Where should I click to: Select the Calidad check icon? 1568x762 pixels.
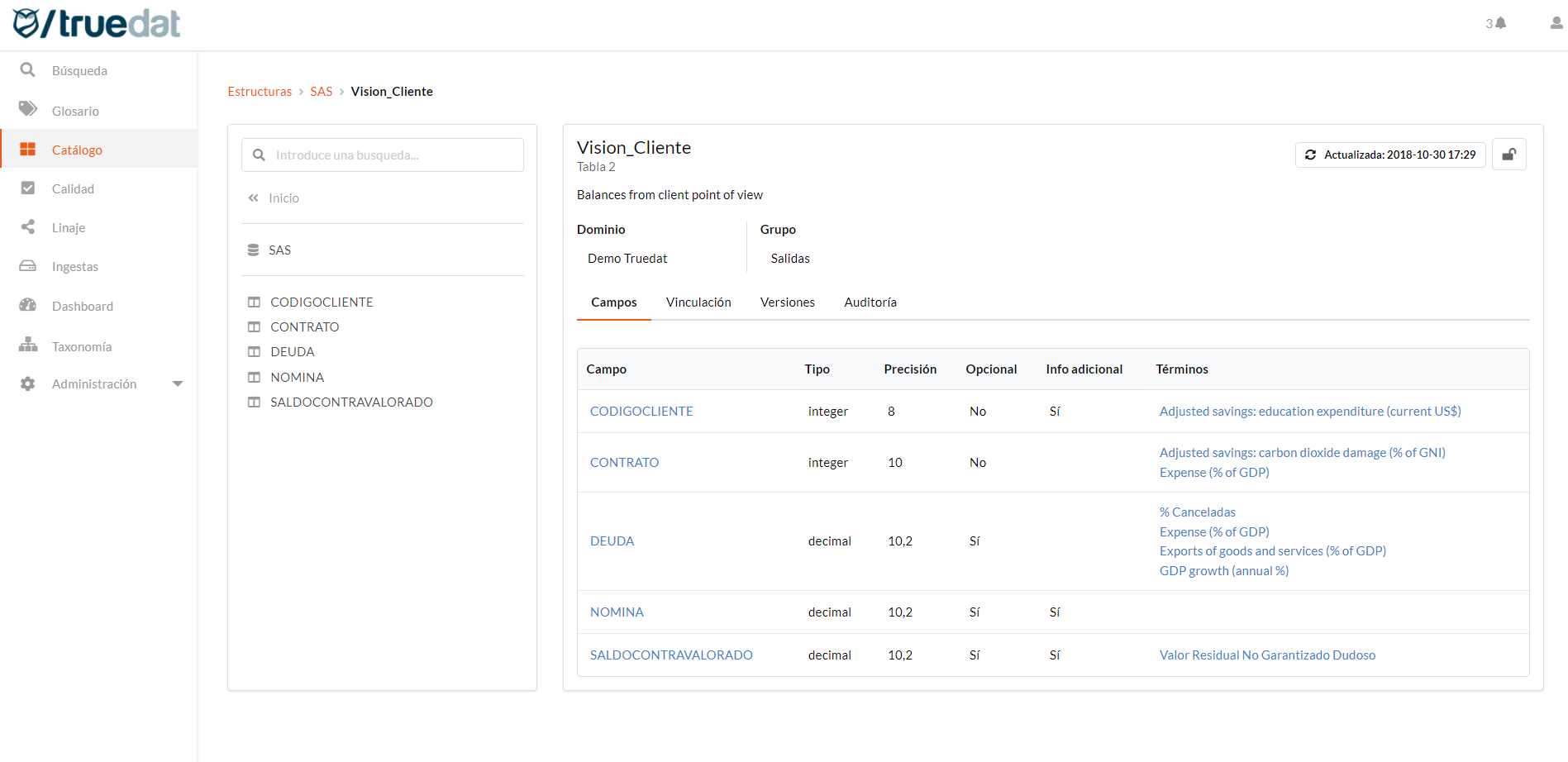(x=27, y=188)
